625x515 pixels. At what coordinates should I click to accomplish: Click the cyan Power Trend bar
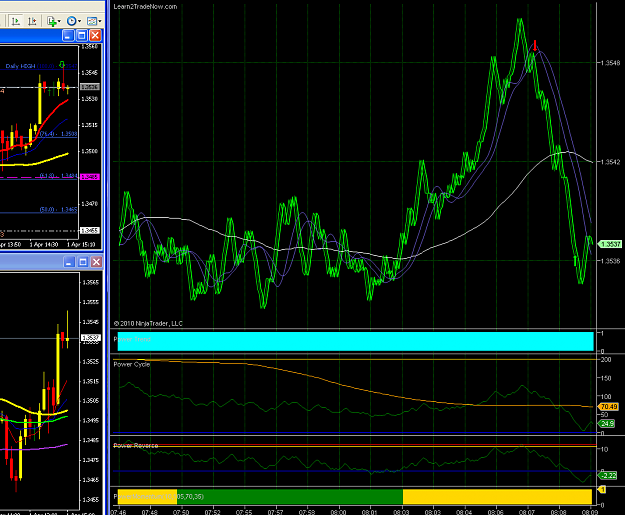click(x=356, y=341)
